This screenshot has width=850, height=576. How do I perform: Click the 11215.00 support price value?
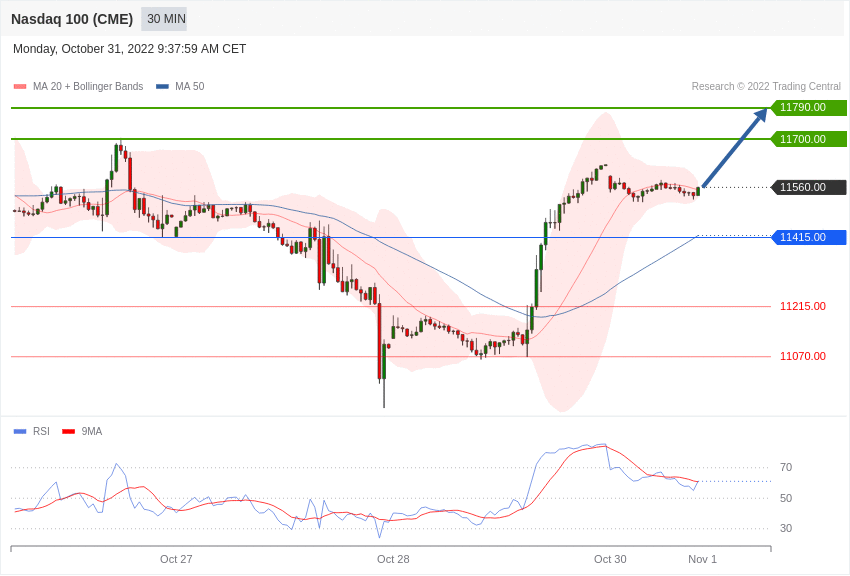pos(803,307)
